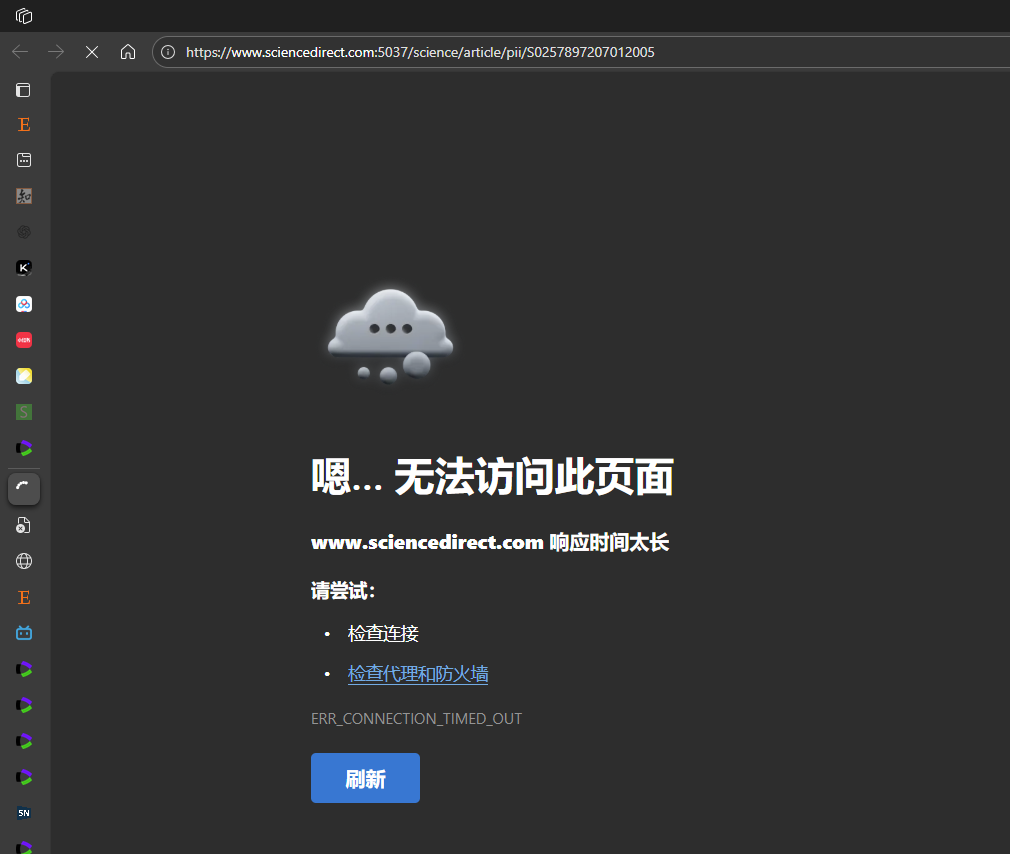Switch to the red Xiaohongshu tab
This screenshot has width=1010, height=854.
pyautogui.click(x=24, y=340)
